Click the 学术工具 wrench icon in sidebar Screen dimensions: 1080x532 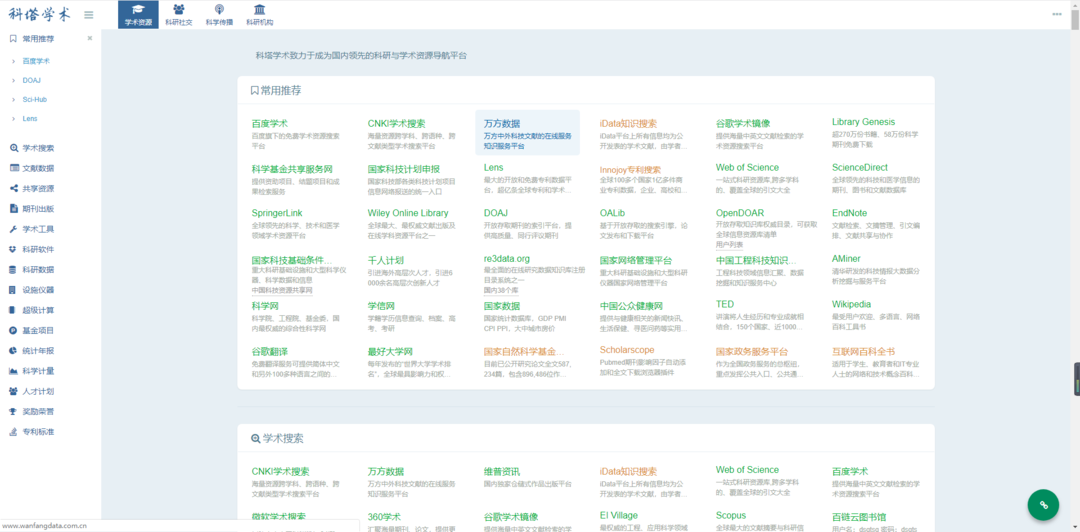click(14, 229)
